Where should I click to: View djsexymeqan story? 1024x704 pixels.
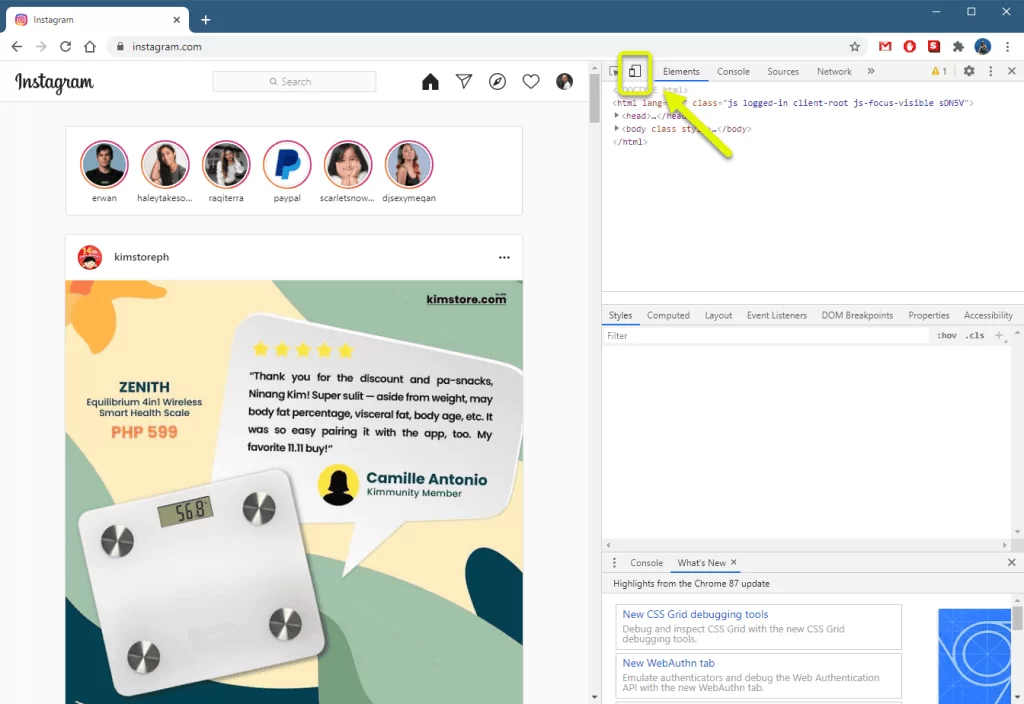pyautogui.click(x=409, y=165)
